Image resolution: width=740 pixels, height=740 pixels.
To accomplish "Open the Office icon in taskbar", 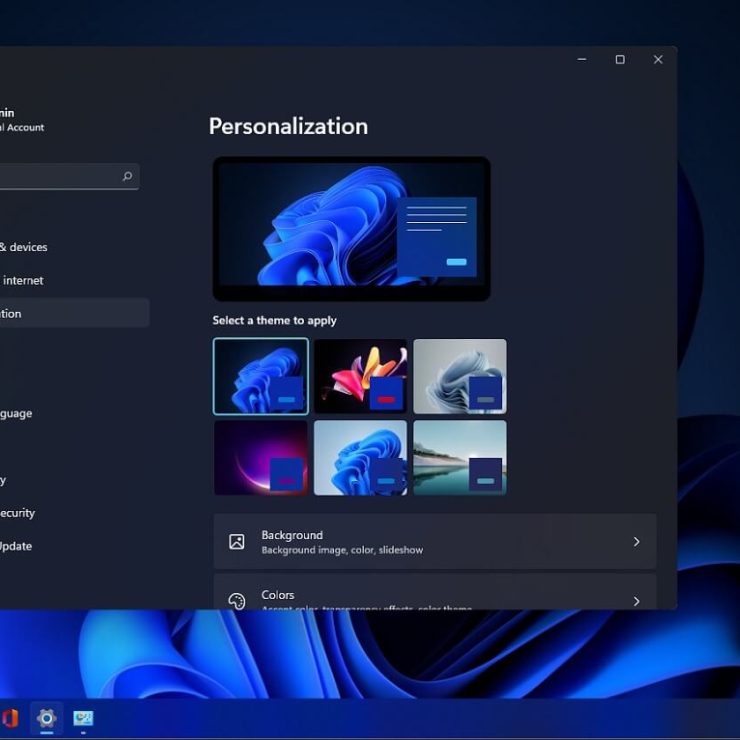I will pyautogui.click(x=10, y=718).
